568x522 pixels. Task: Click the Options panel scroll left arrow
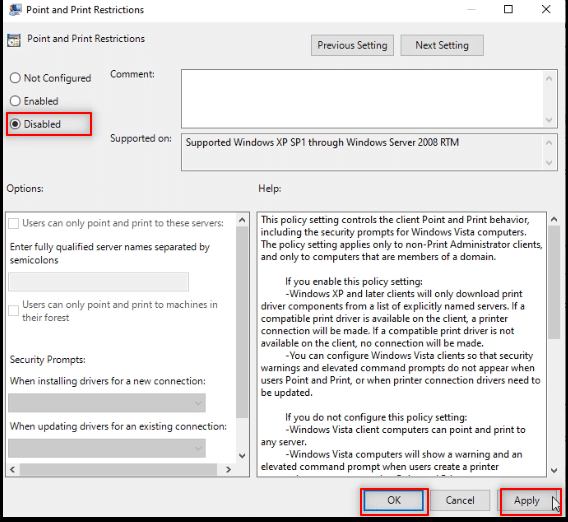tap(12, 469)
